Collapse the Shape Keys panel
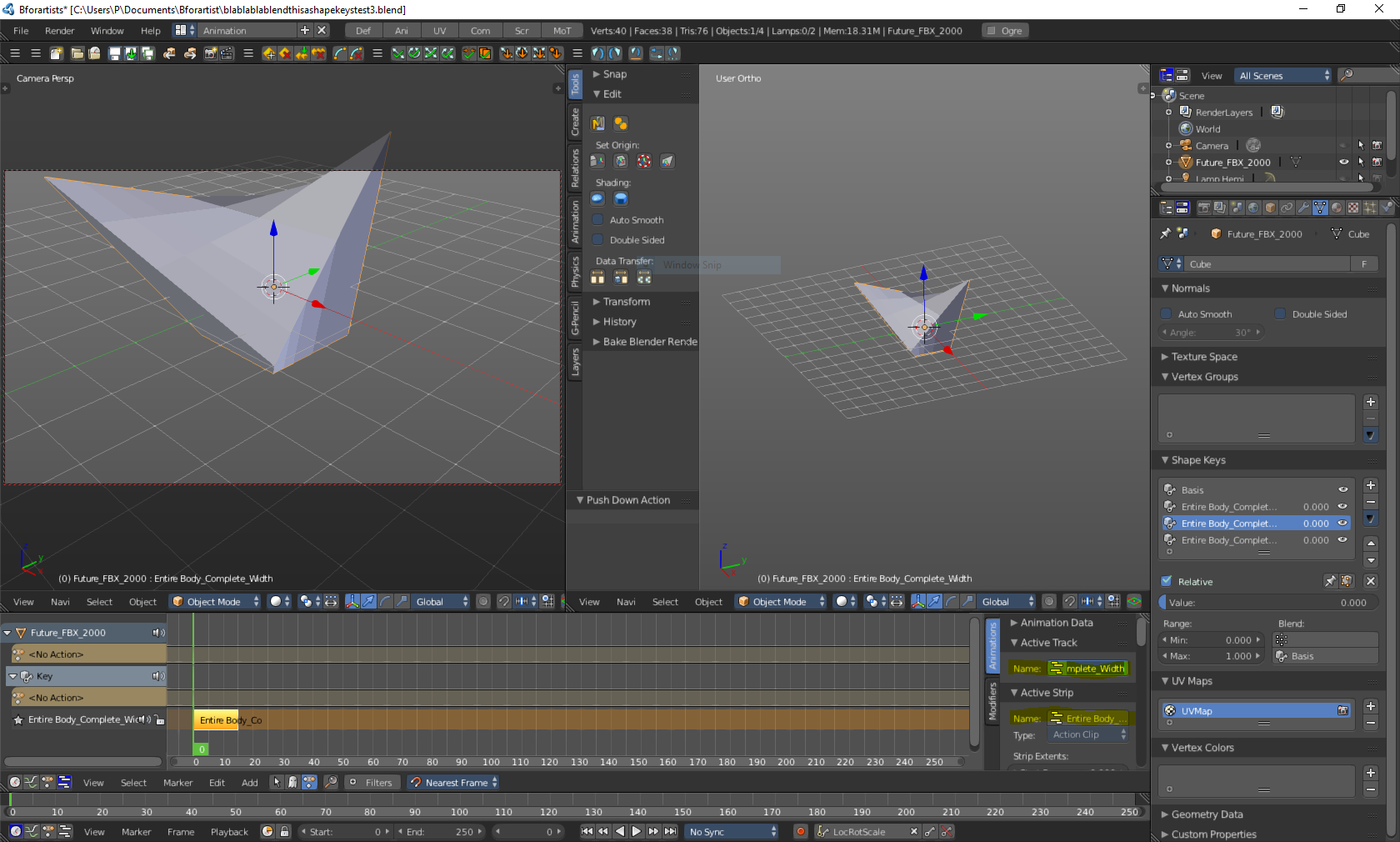Viewport: 1400px width, 842px height. tap(1197, 460)
